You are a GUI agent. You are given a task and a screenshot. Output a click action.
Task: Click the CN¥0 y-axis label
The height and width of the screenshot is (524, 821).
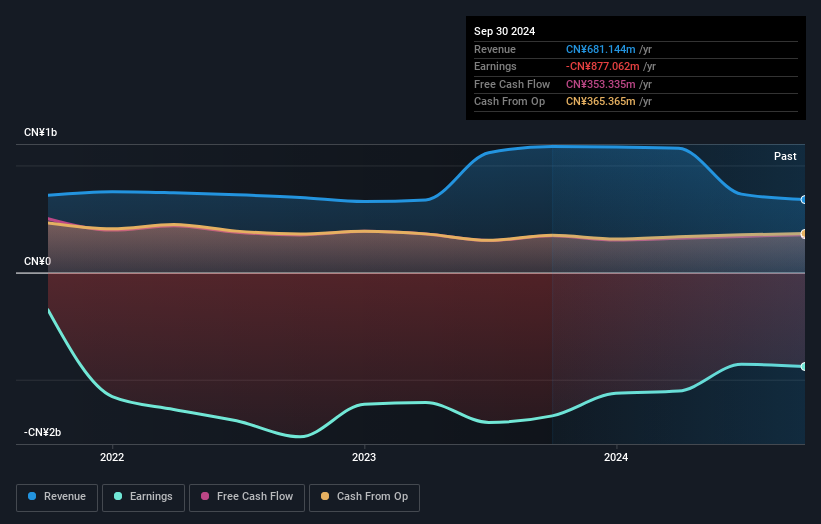(37, 261)
